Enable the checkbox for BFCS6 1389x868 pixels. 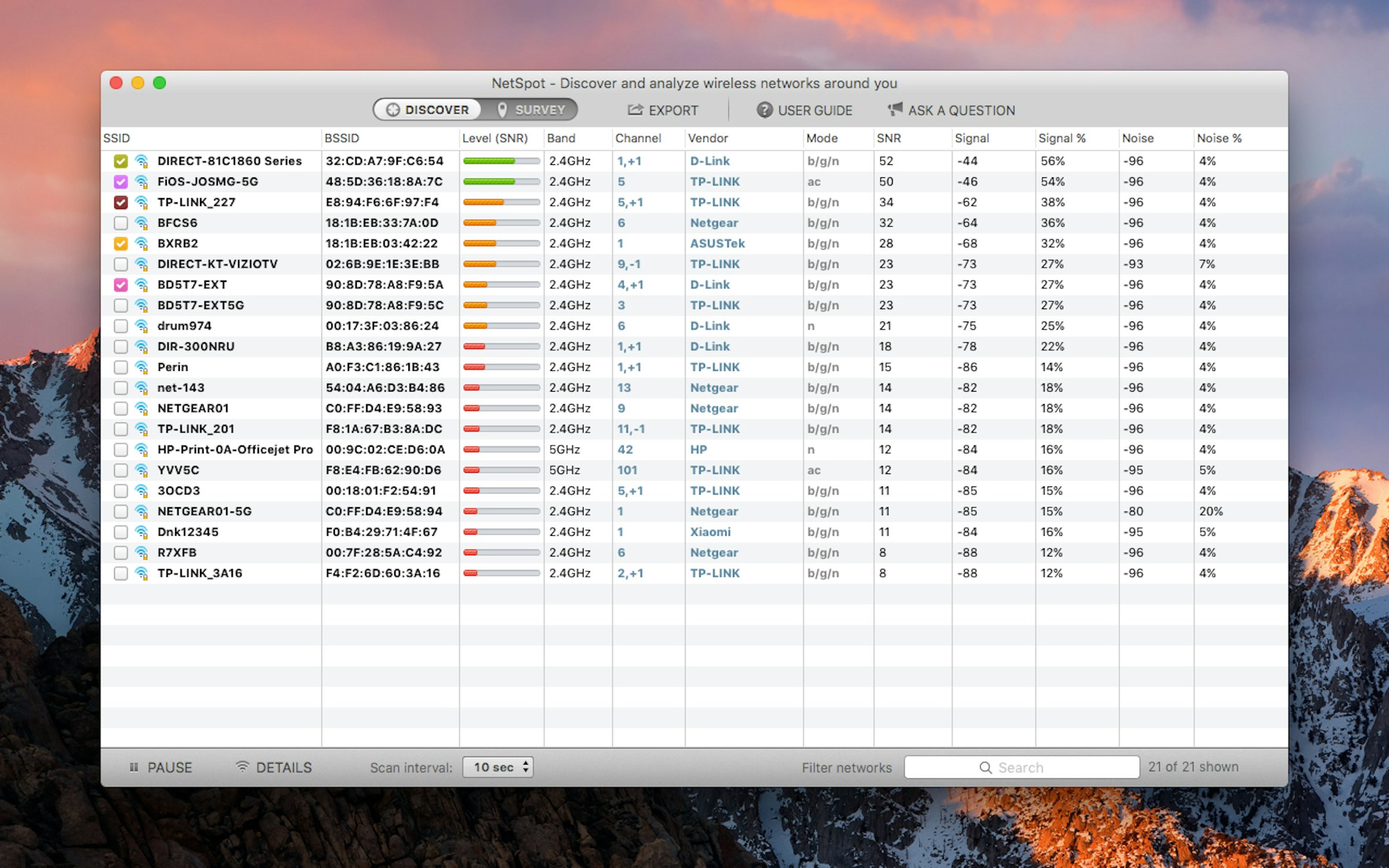coord(120,222)
